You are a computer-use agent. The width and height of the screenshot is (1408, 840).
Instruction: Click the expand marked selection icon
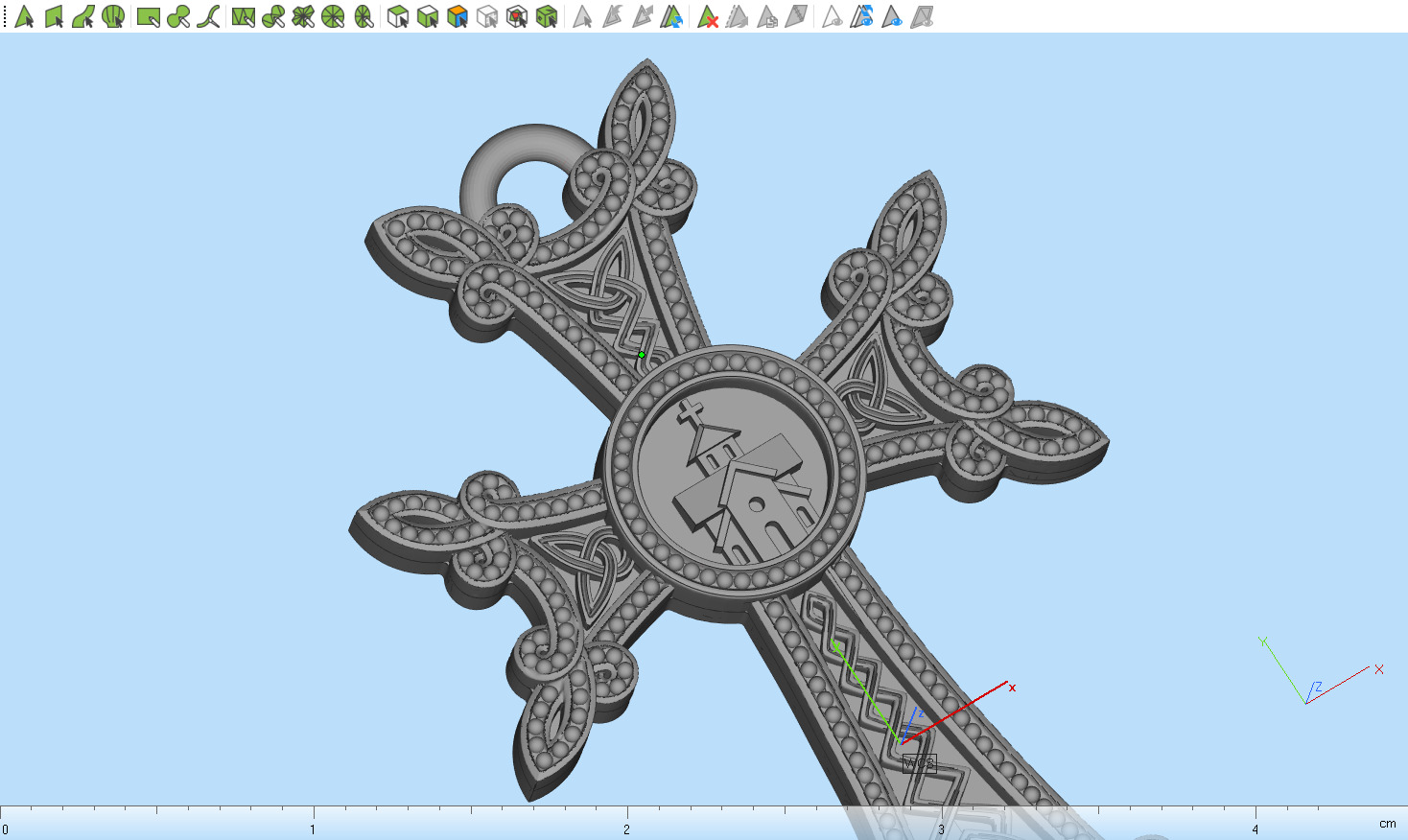click(x=642, y=16)
